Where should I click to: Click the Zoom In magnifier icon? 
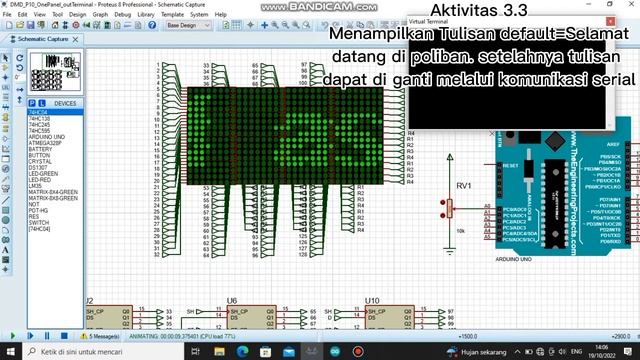pos(275,25)
